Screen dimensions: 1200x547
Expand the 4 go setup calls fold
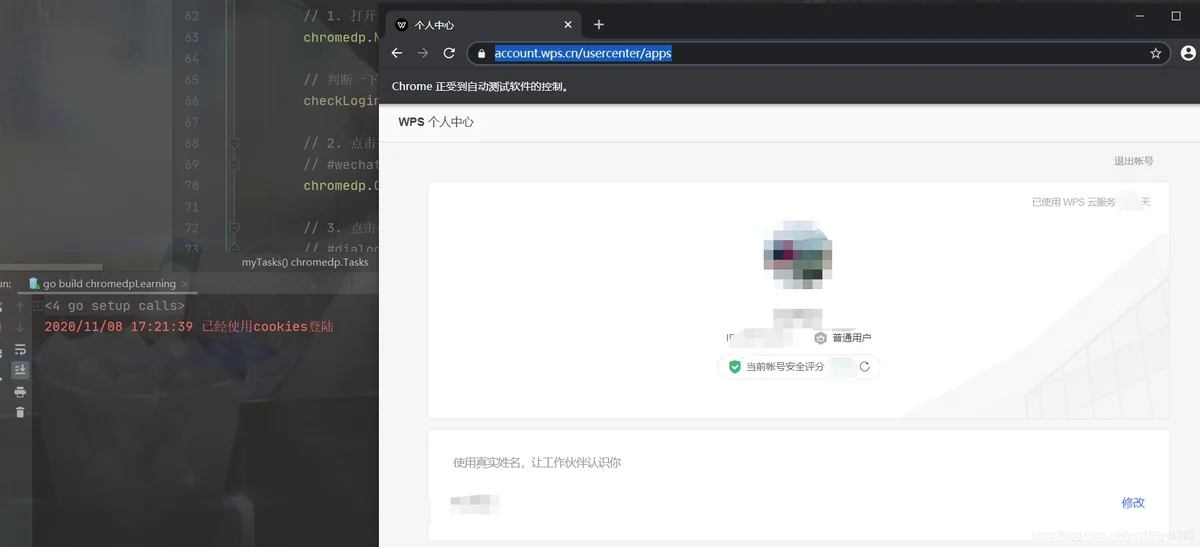(38, 306)
